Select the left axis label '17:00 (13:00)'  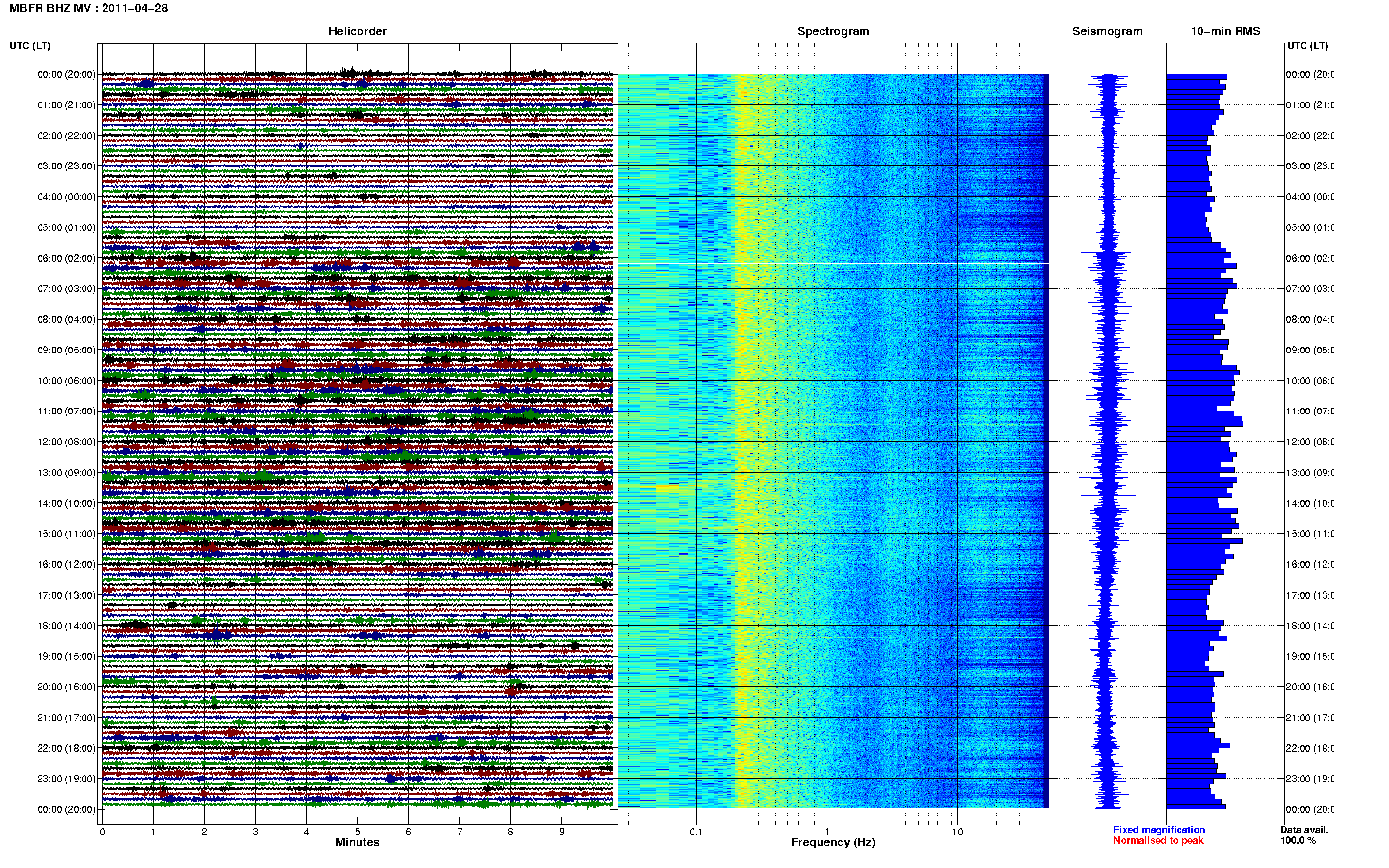[66, 595]
